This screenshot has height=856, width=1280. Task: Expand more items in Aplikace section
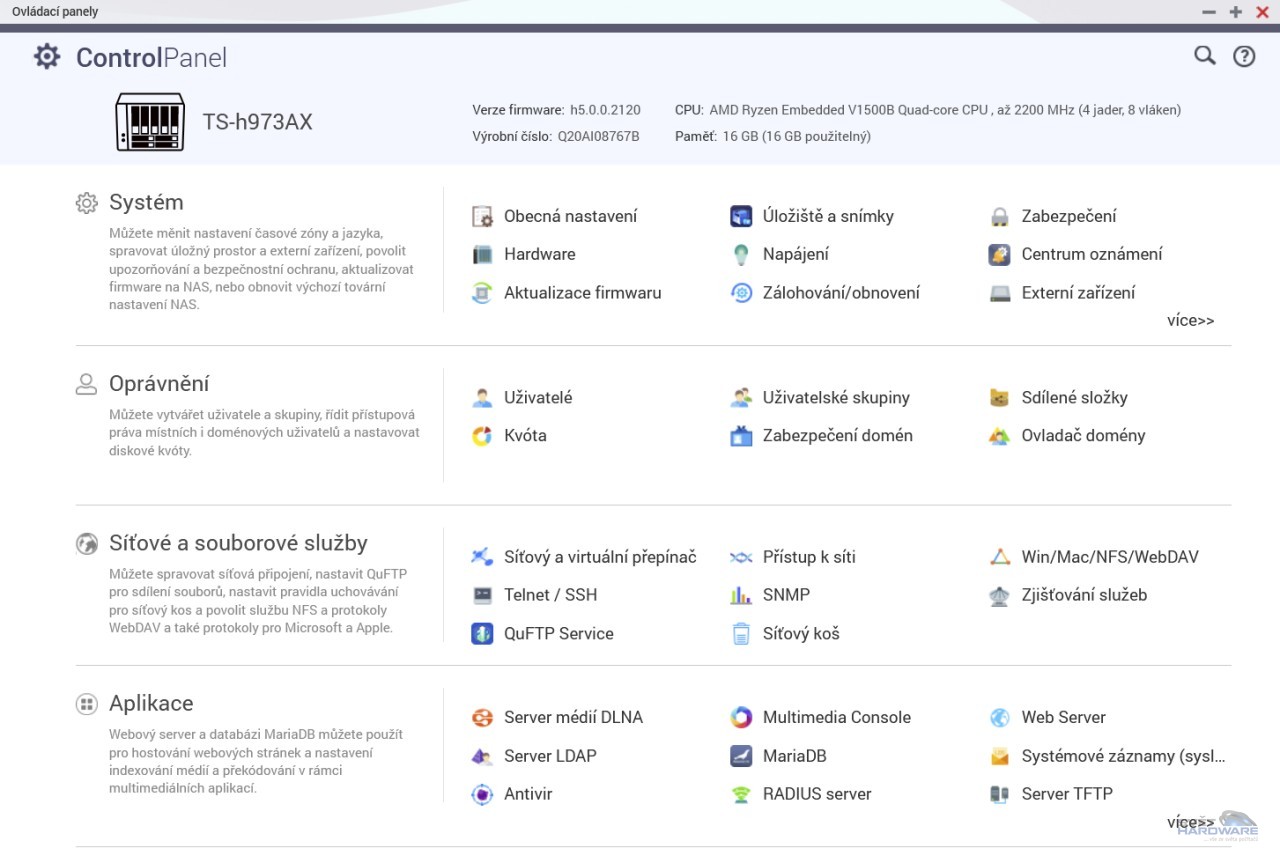(1190, 822)
